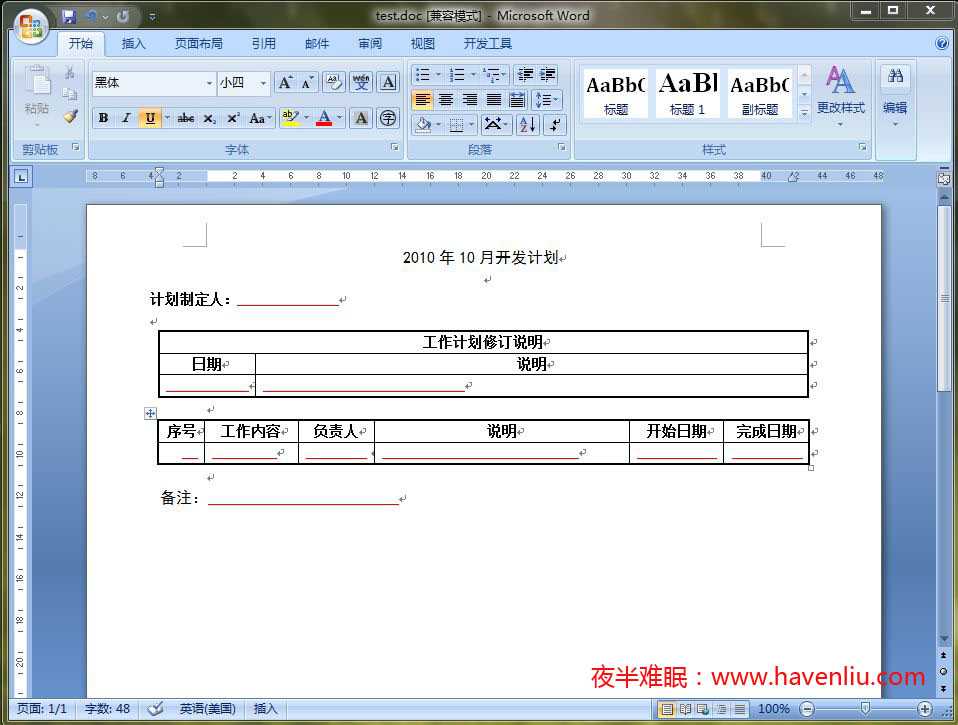Switch to 页面布局 tab
The image size is (958, 725).
coord(199,43)
